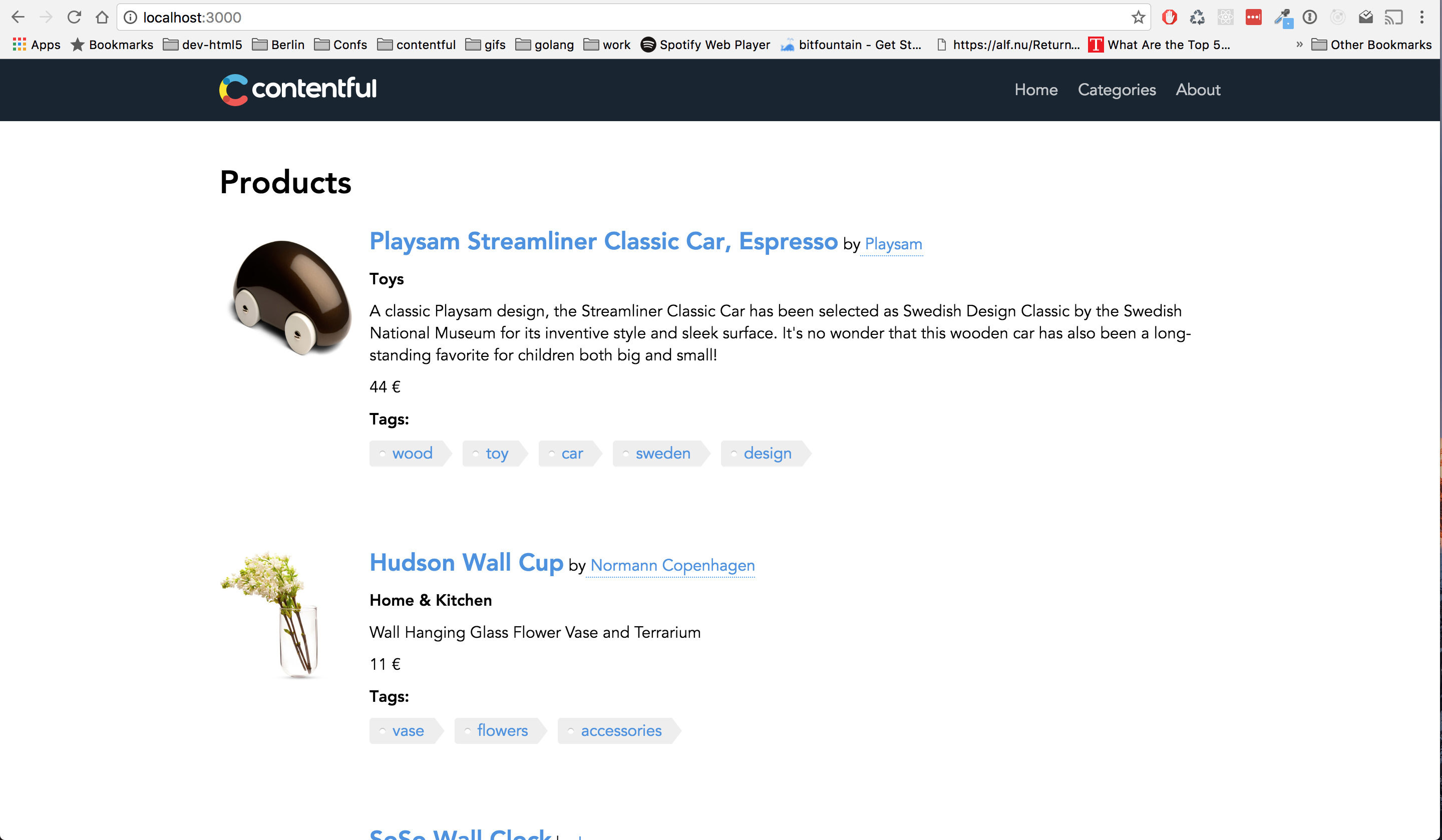Open the contentful bookmarks folder
Screen dimensions: 1442x840
coord(417,45)
